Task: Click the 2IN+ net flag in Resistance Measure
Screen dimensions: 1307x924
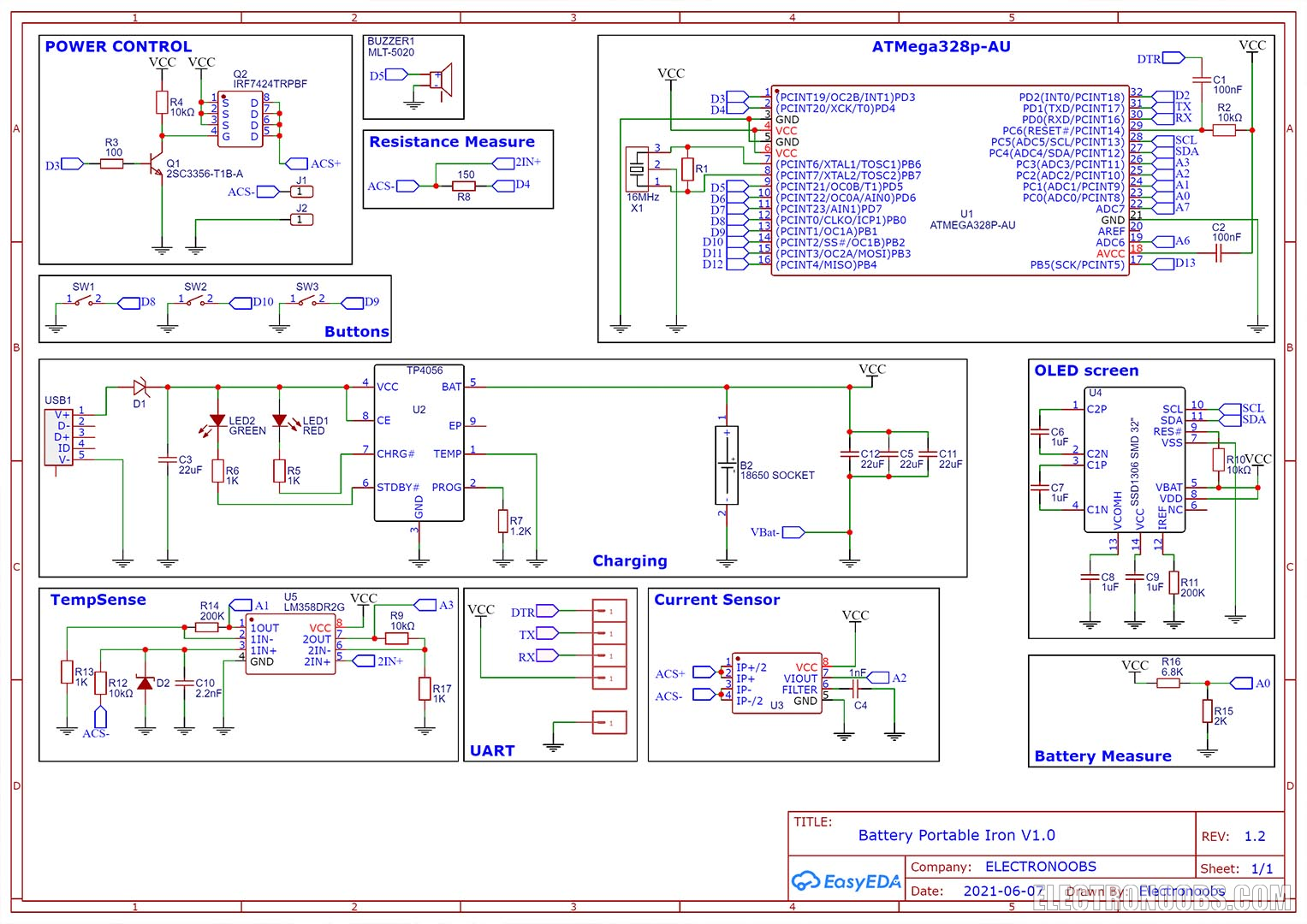Action: click(x=517, y=162)
